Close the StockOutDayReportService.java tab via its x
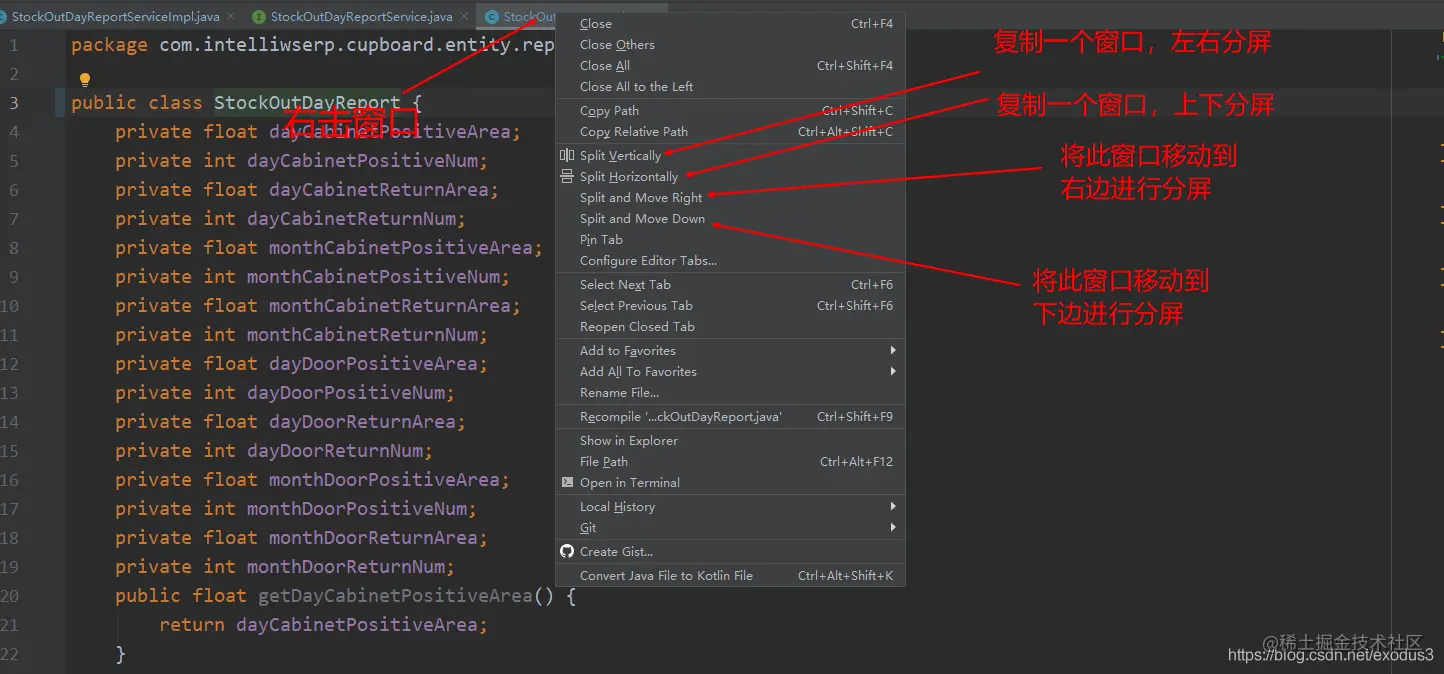The width and height of the screenshot is (1444, 674). 464,17
